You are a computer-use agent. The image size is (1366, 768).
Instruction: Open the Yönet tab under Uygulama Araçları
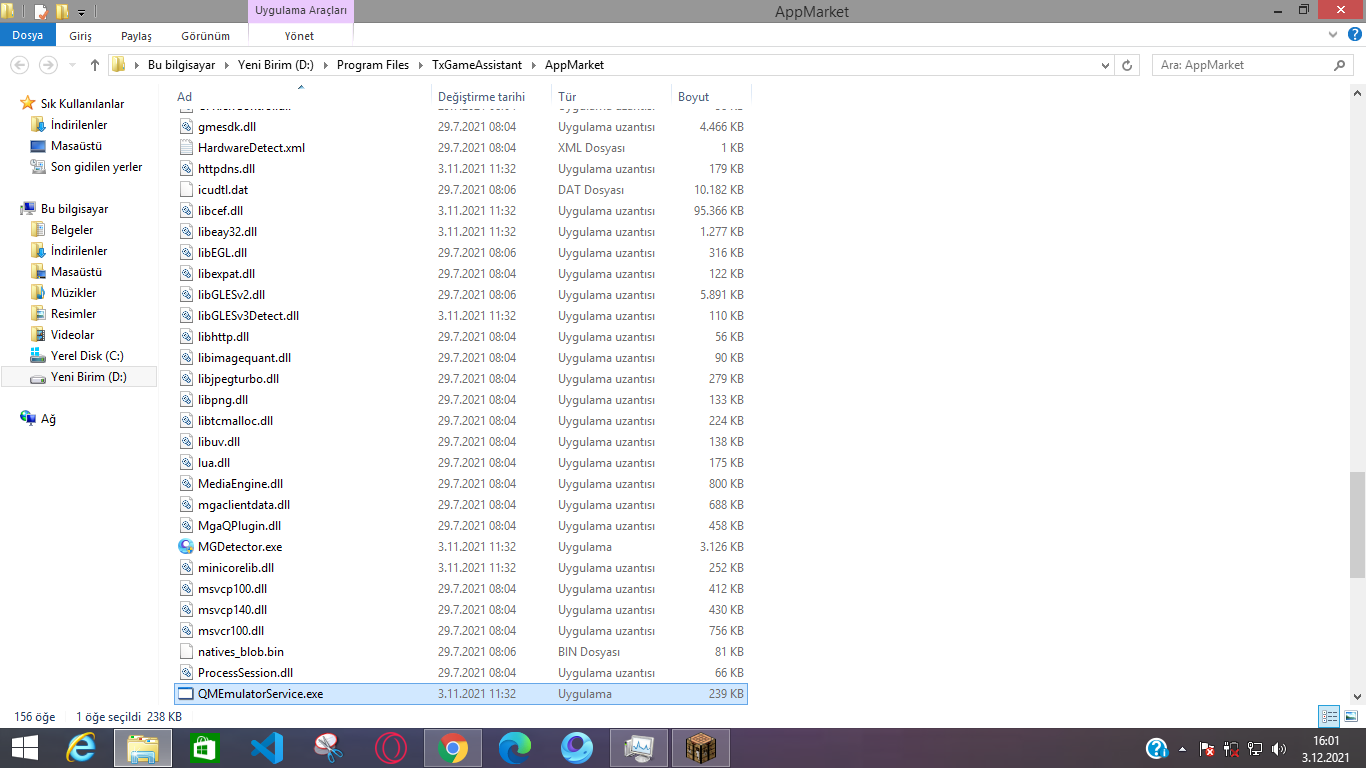[299, 36]
